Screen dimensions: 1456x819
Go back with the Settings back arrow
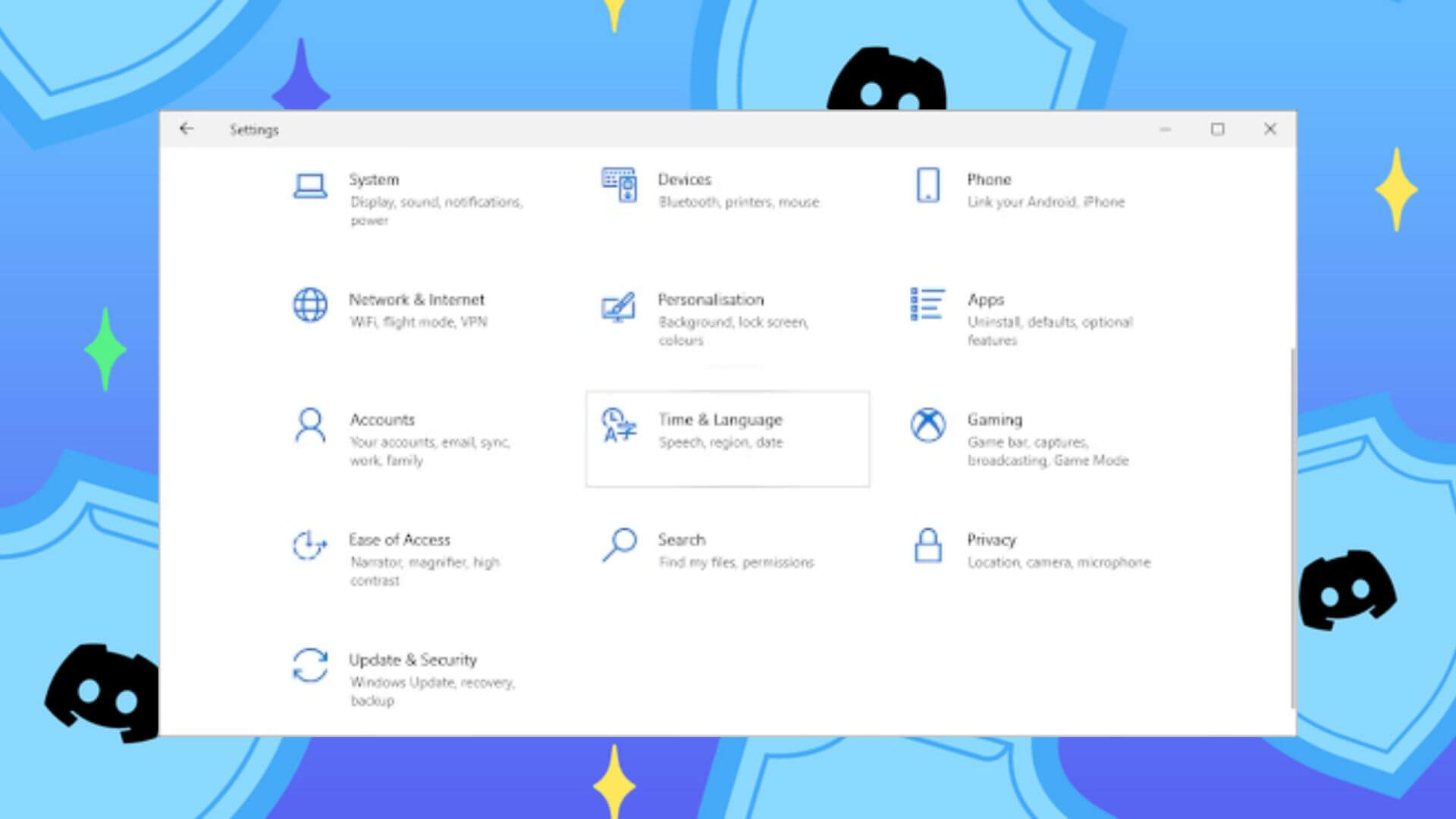pos(187,129)
